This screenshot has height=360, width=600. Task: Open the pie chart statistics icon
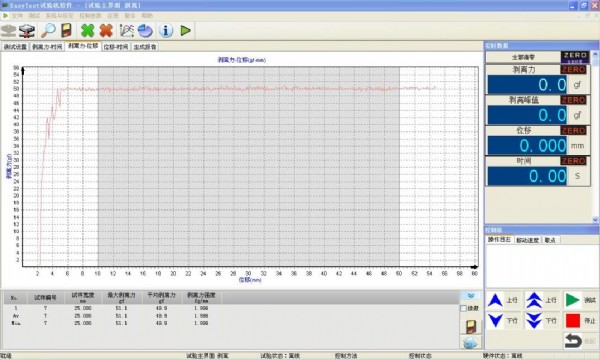[145, 31]
